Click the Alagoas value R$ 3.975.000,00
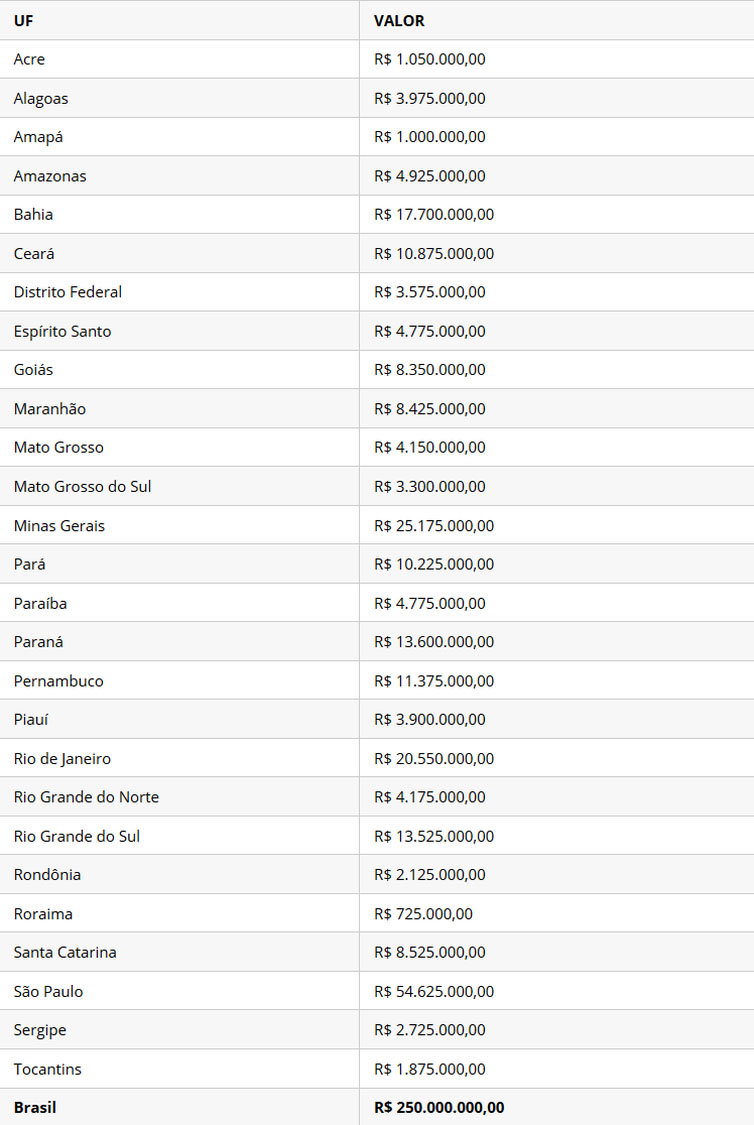Screen dimensions: 754x1125 point(430,98)
